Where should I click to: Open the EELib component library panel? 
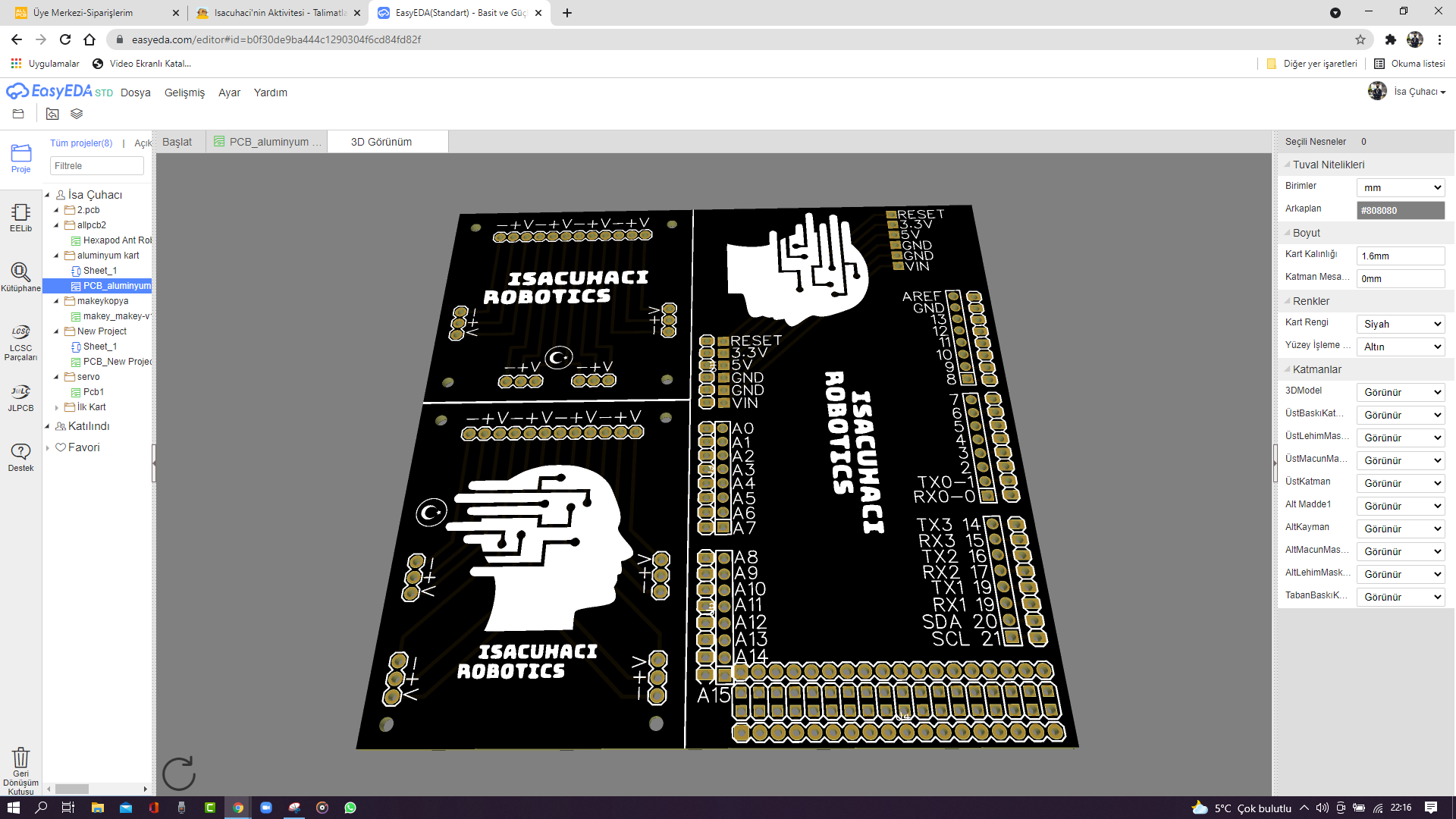point(20,213)
